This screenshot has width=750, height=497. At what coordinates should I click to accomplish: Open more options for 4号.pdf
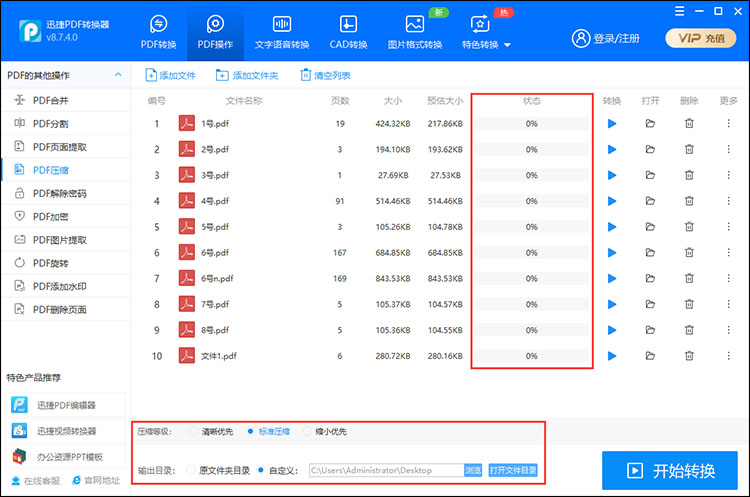click(x=728, y=201)
